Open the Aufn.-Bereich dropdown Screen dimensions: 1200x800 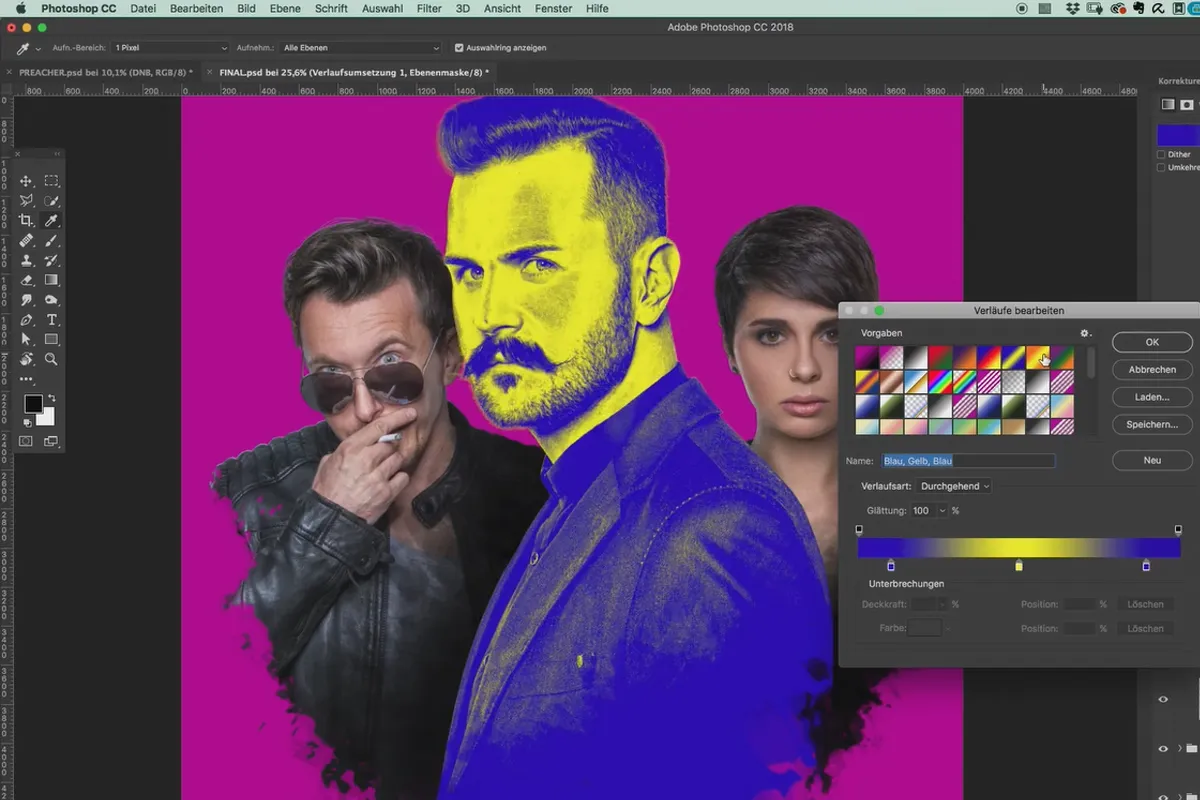tap(171, 47)
